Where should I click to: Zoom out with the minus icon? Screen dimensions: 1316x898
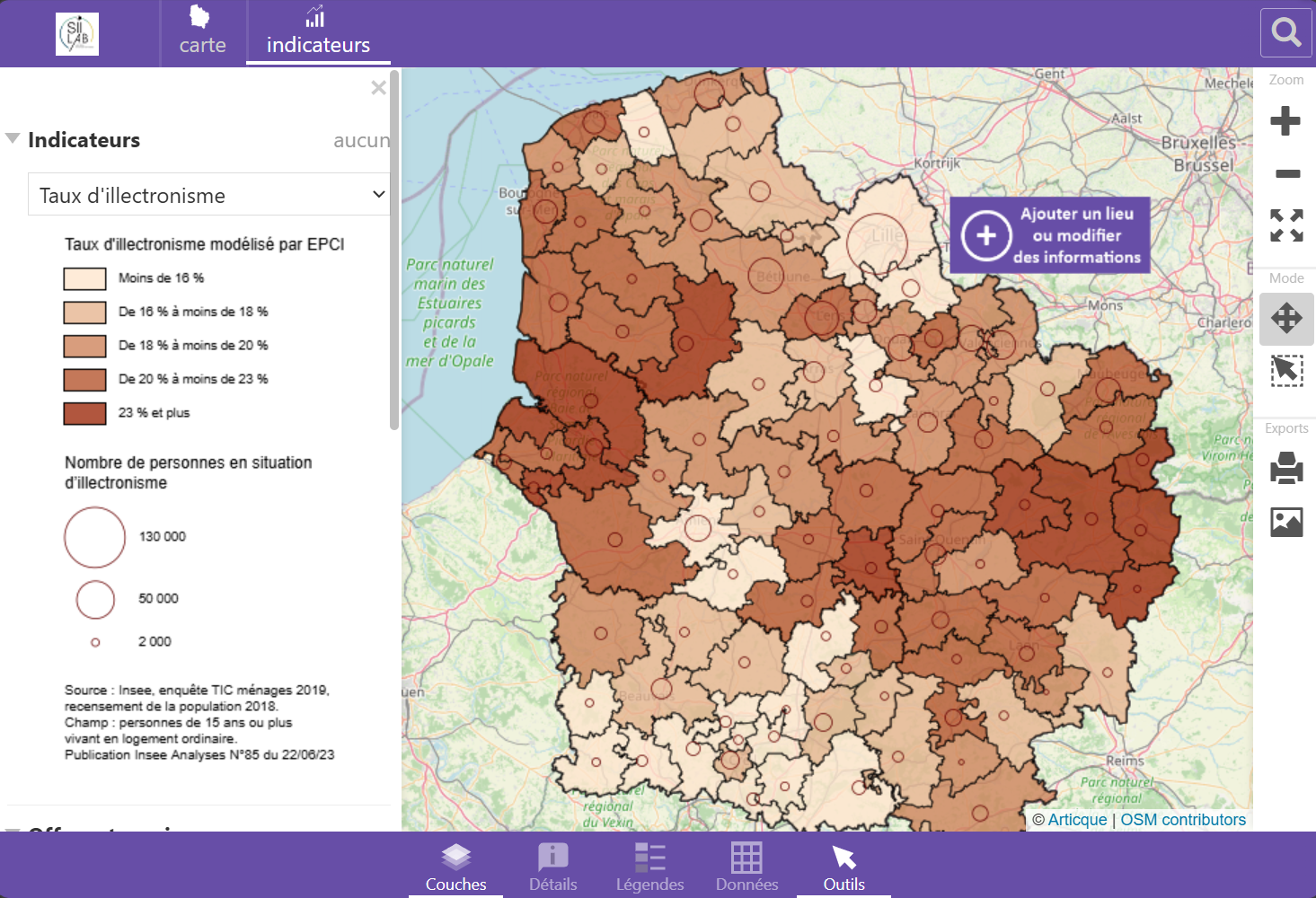[1287, 173]
